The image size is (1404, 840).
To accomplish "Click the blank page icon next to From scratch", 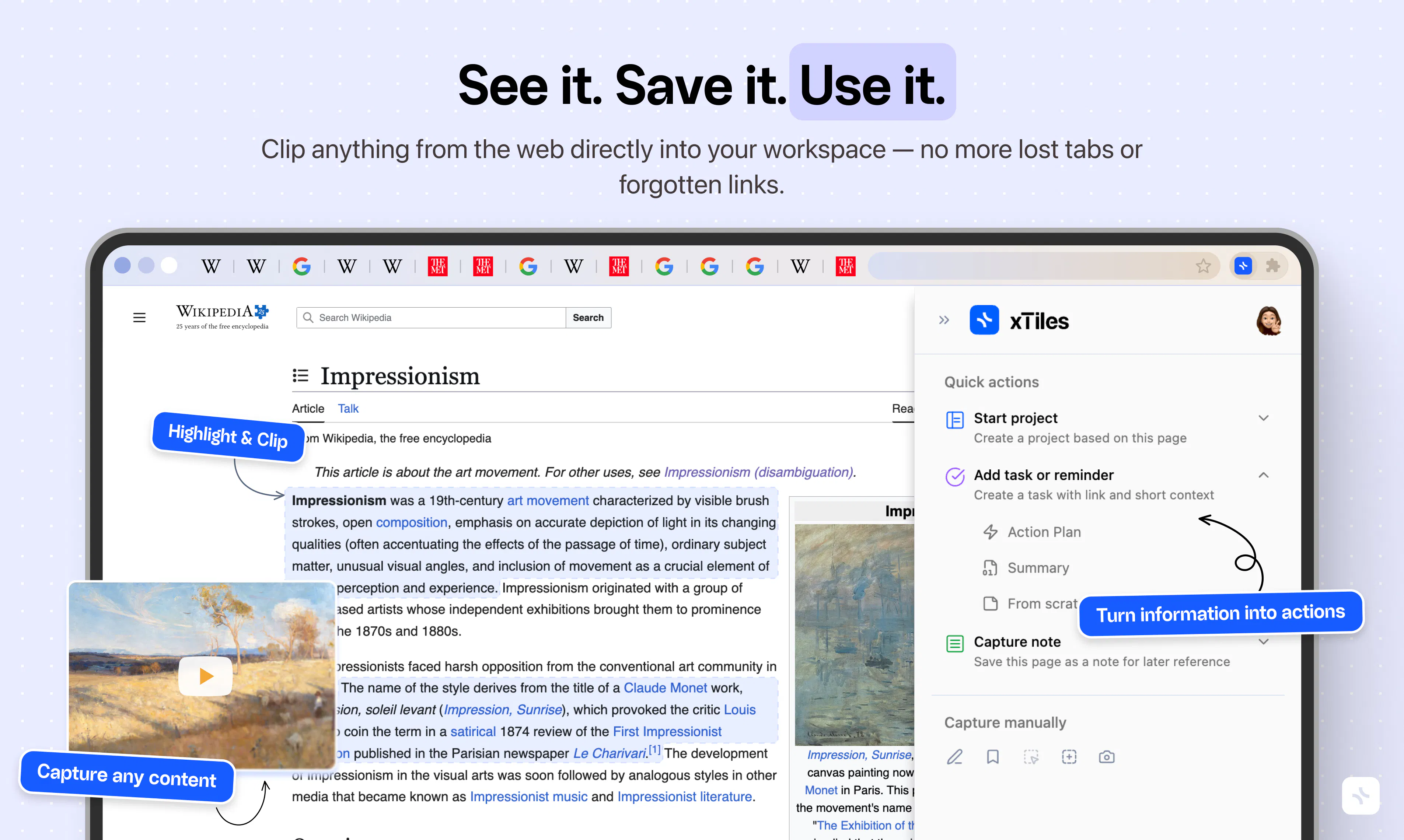I will (990, 603).
